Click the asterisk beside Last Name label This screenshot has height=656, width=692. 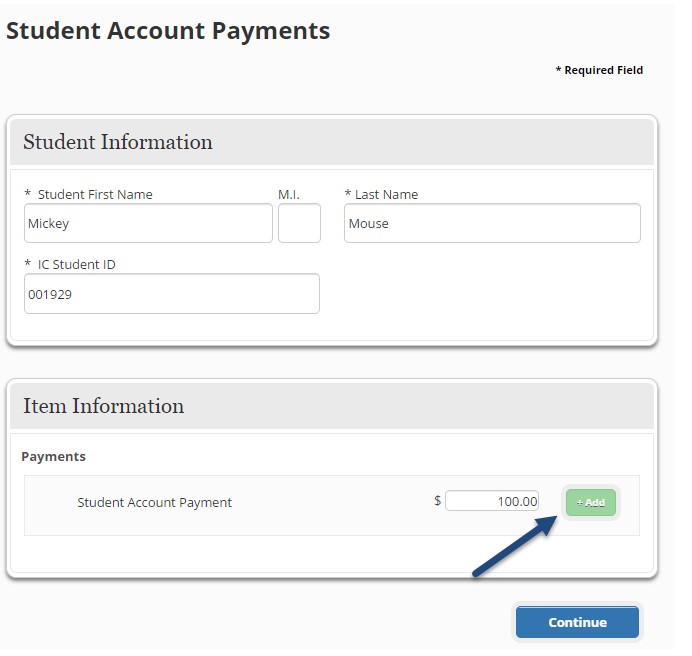(347, 194)
